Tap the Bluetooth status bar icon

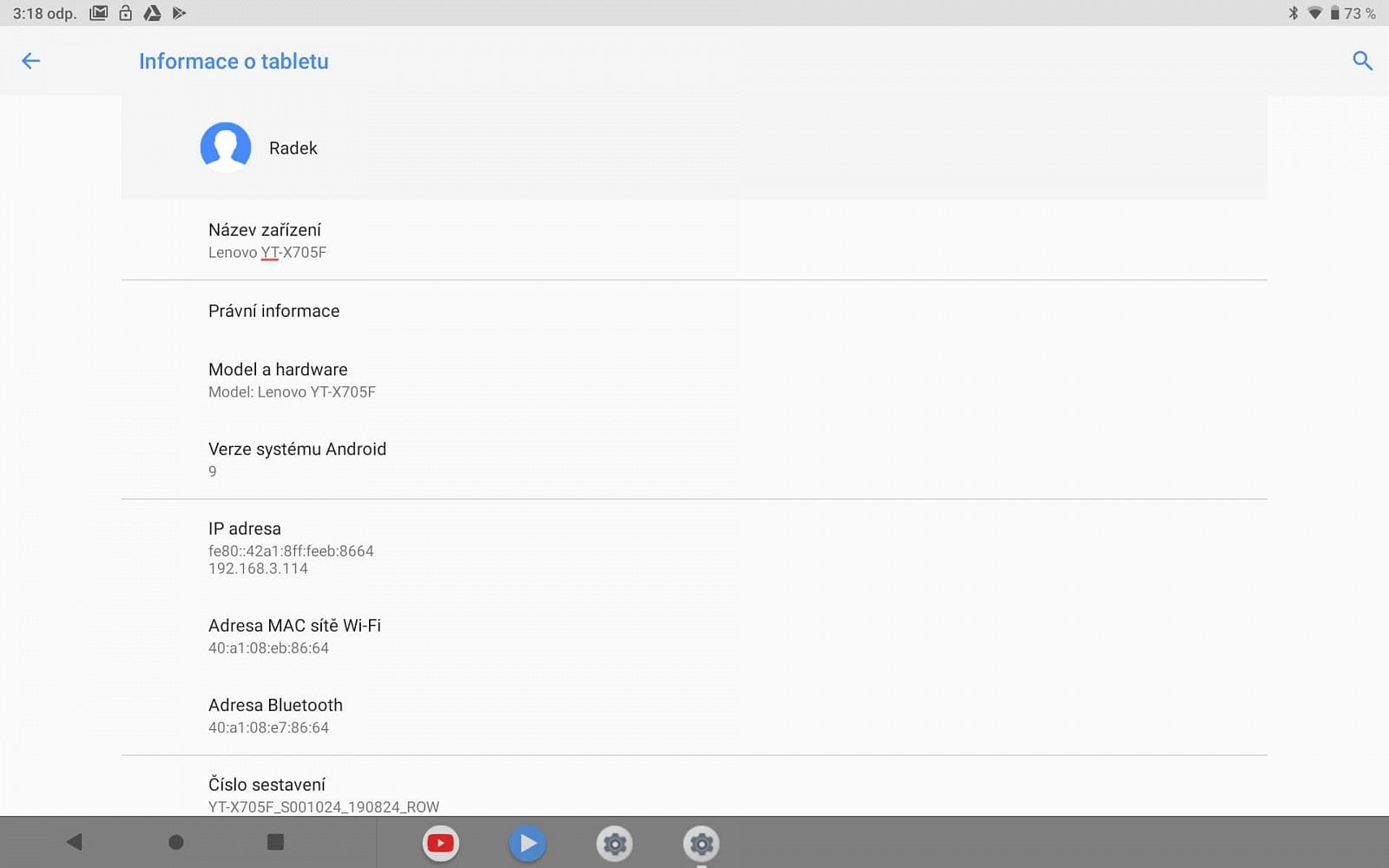1294,13
